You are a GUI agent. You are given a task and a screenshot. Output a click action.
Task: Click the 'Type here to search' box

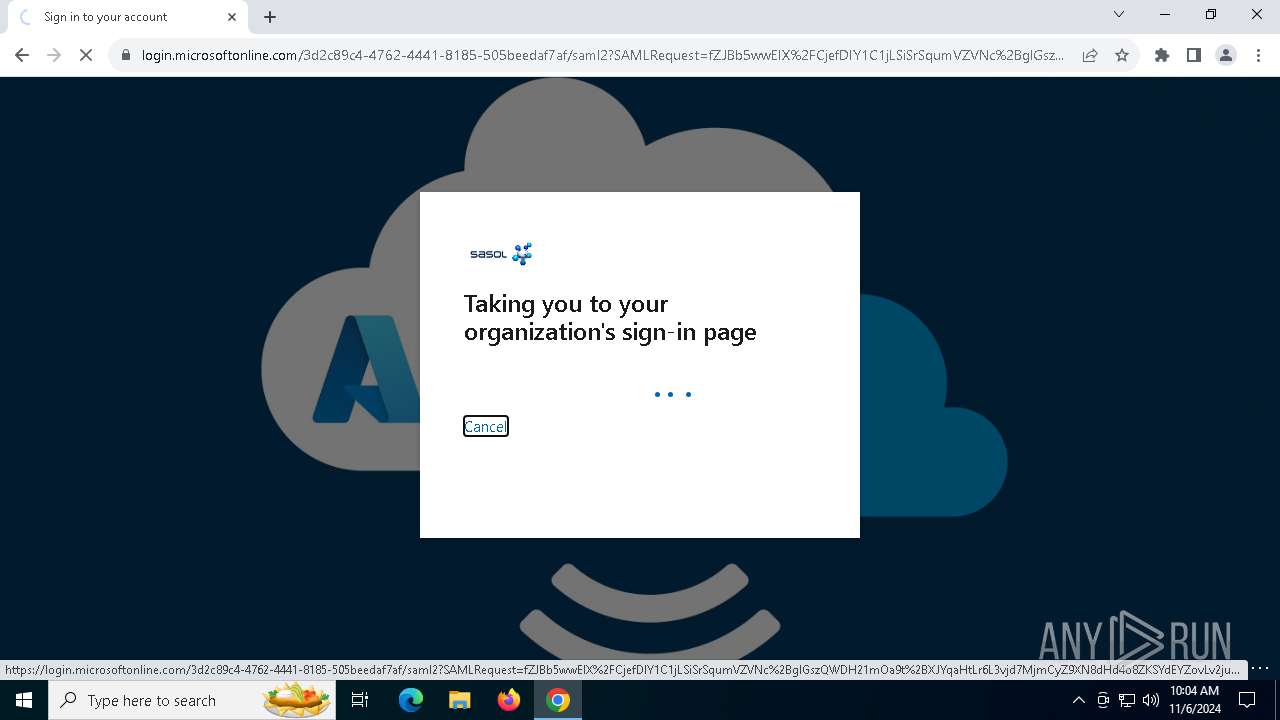click(192, 700)
